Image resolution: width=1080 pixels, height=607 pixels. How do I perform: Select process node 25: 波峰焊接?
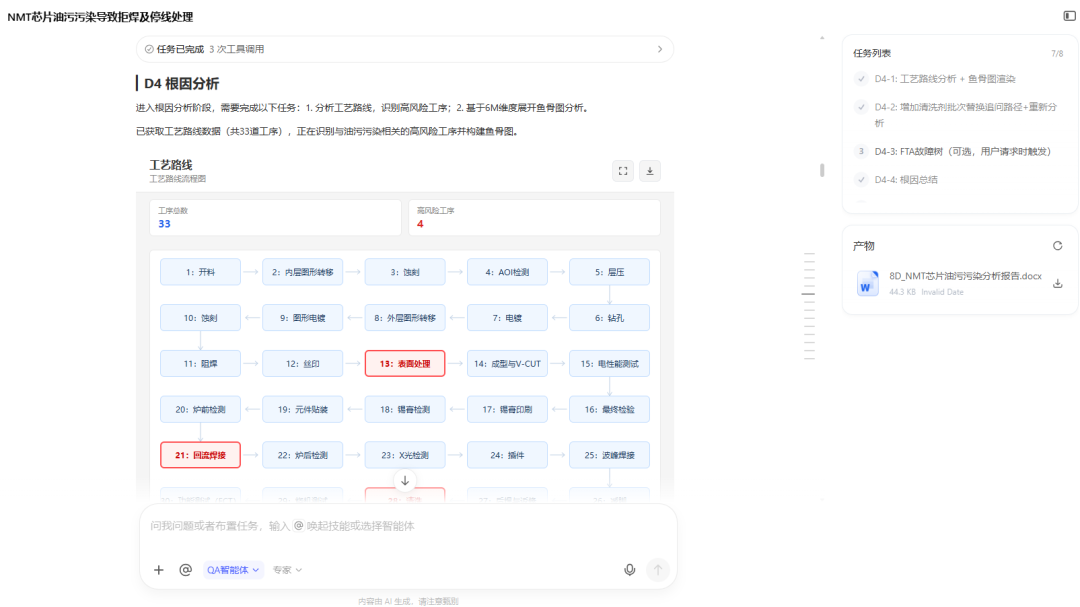coord(610,455)
